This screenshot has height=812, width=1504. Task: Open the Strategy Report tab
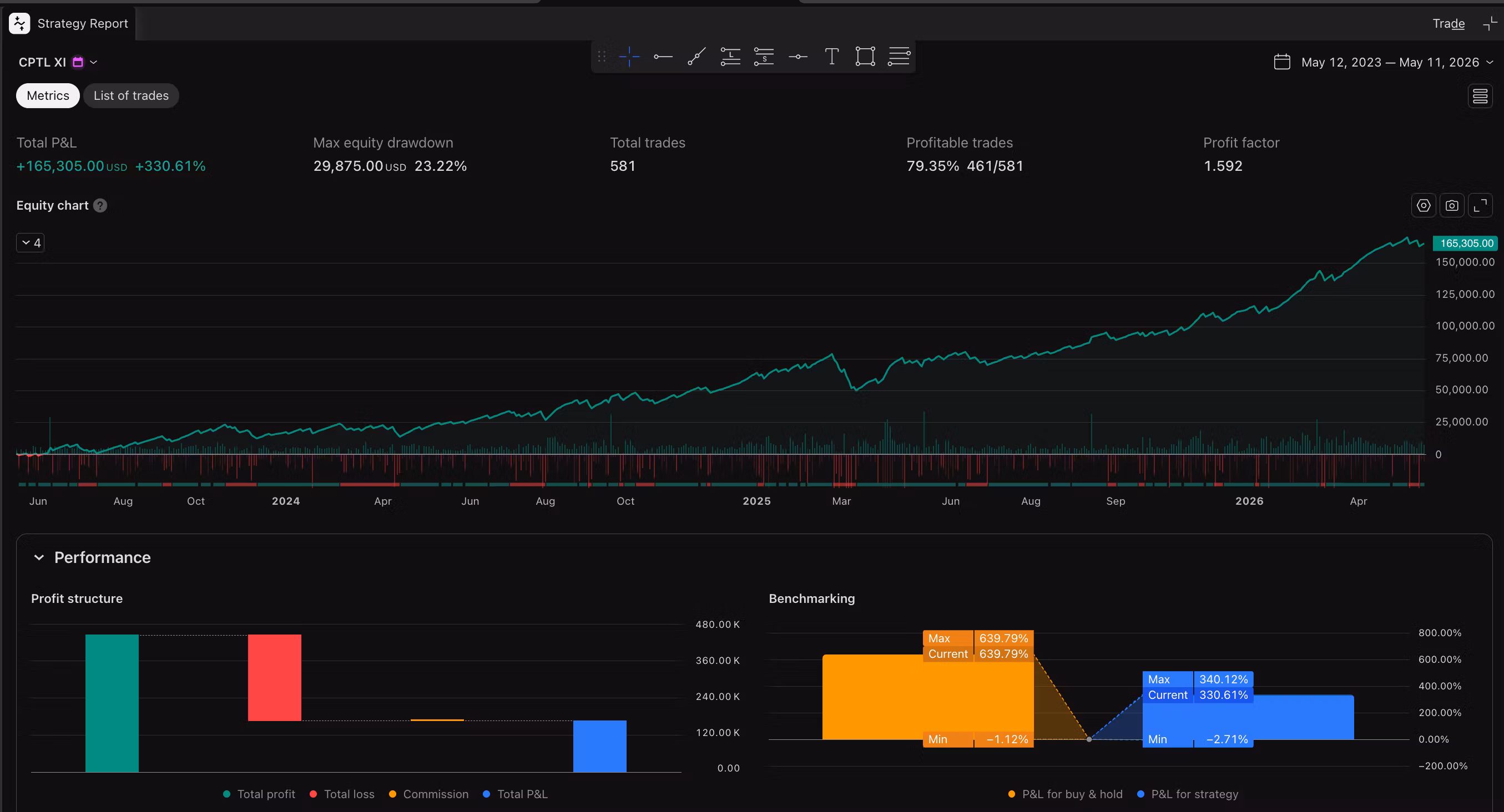[69, 23]
